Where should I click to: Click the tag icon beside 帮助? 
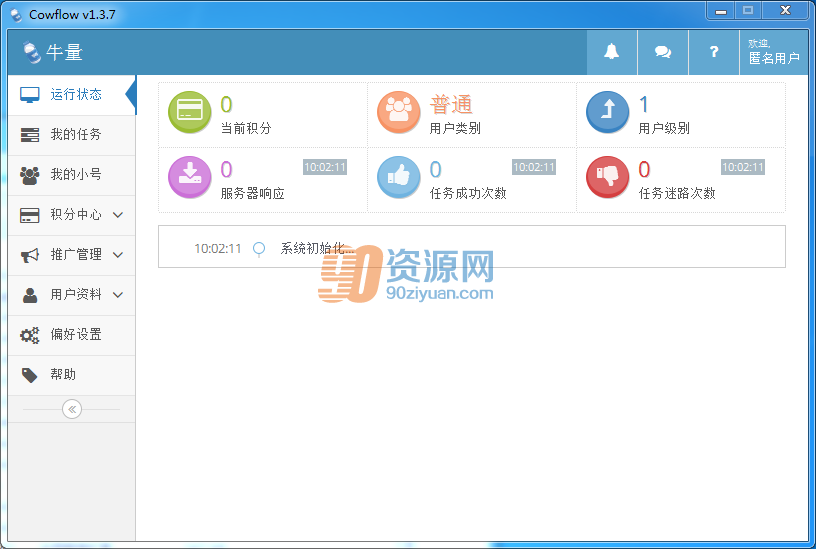pyautogui.click(x=30, y=375)
